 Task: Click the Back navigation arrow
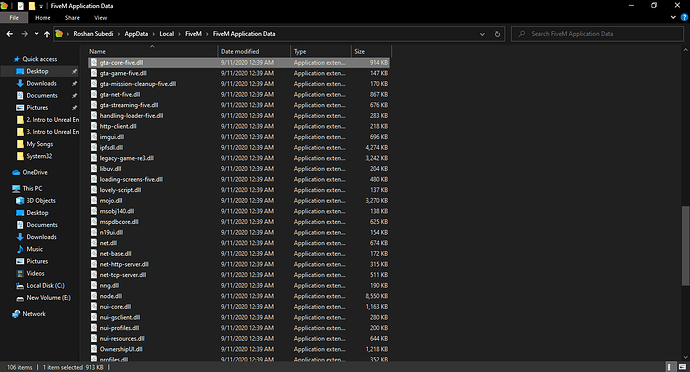tap(10, 34)
